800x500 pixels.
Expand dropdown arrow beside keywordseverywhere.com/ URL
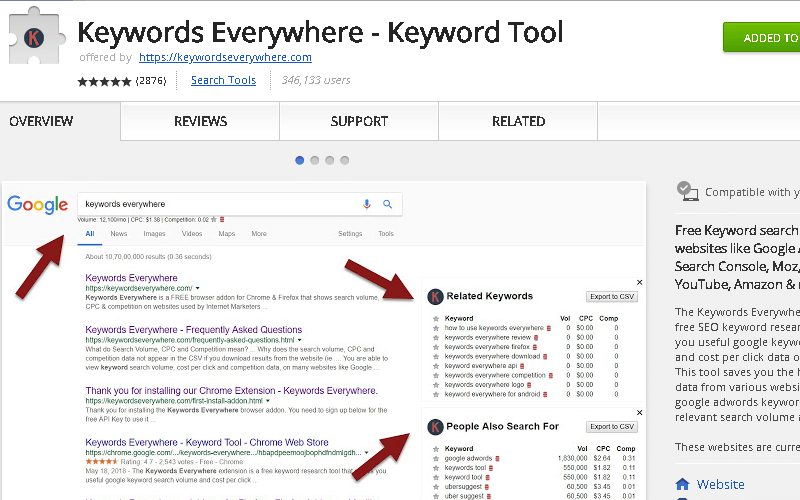coord(197,288)
